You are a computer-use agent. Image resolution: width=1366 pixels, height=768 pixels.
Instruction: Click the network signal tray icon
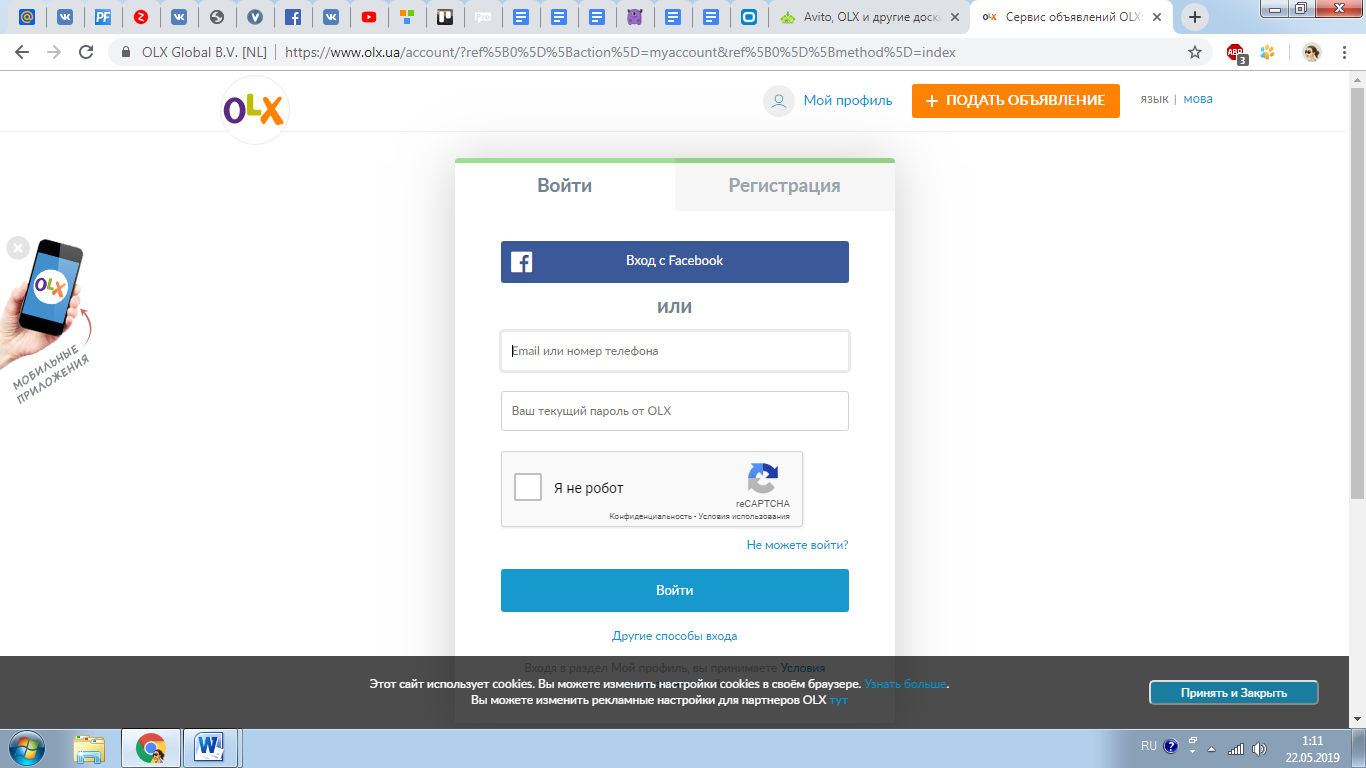click(x=1236, y=749)
